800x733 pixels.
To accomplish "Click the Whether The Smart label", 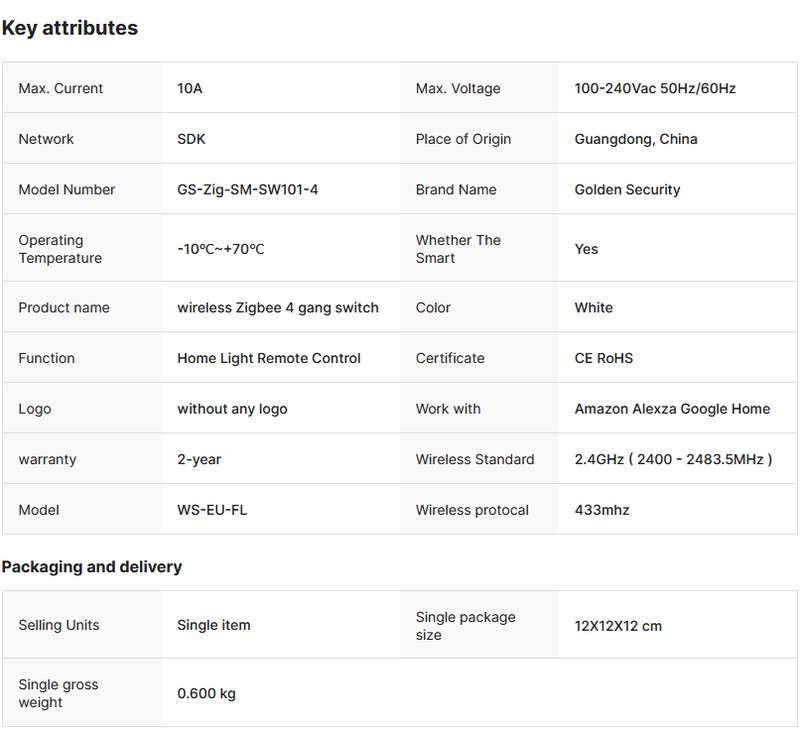I will tap(458, 249).
